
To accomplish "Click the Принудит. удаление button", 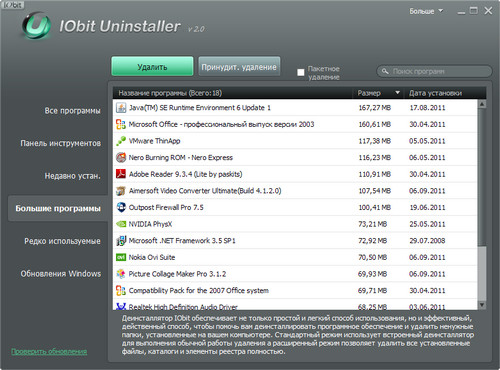I will point(239,66).
